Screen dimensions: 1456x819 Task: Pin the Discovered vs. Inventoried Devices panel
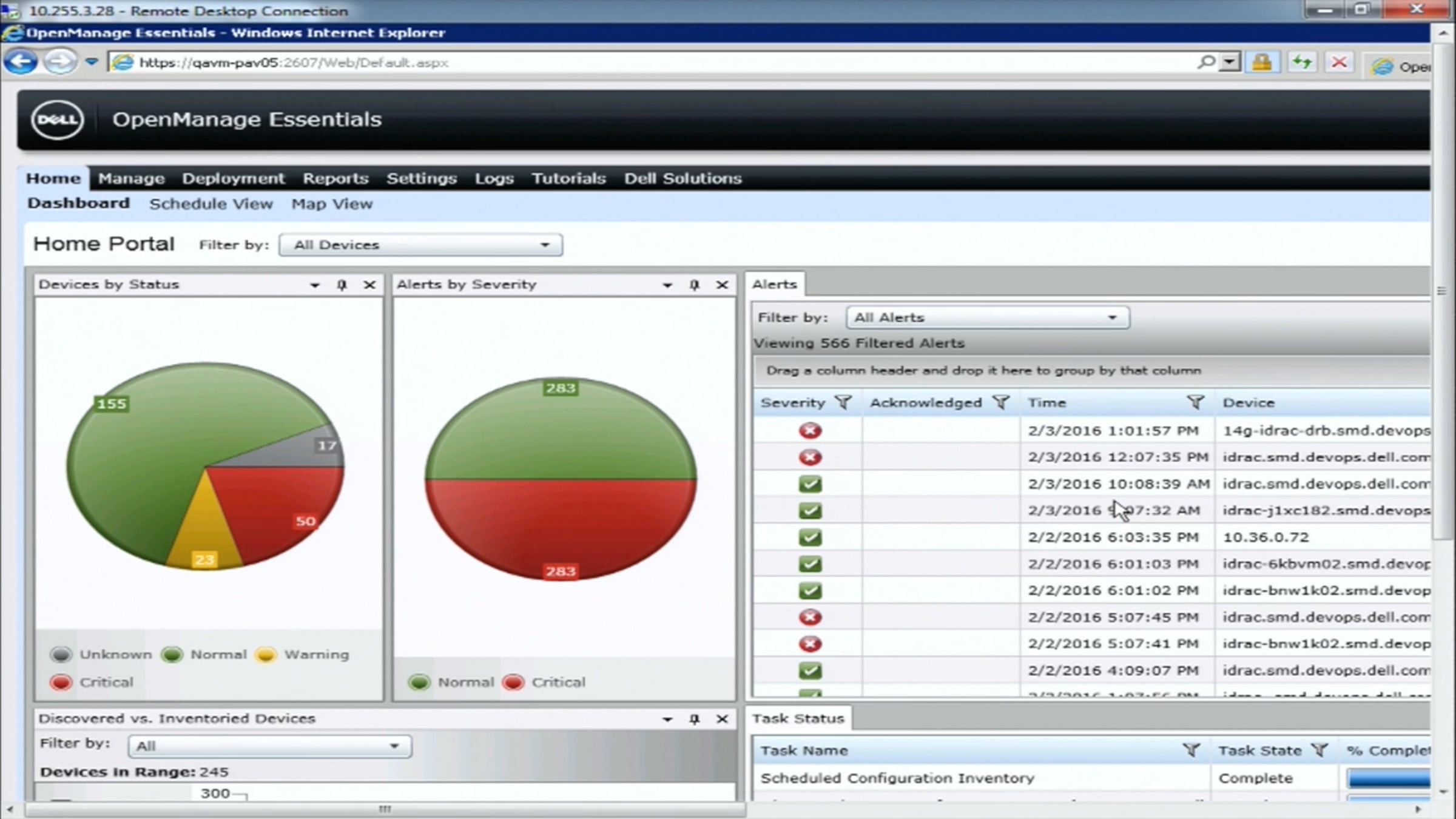tap(695, 719)
